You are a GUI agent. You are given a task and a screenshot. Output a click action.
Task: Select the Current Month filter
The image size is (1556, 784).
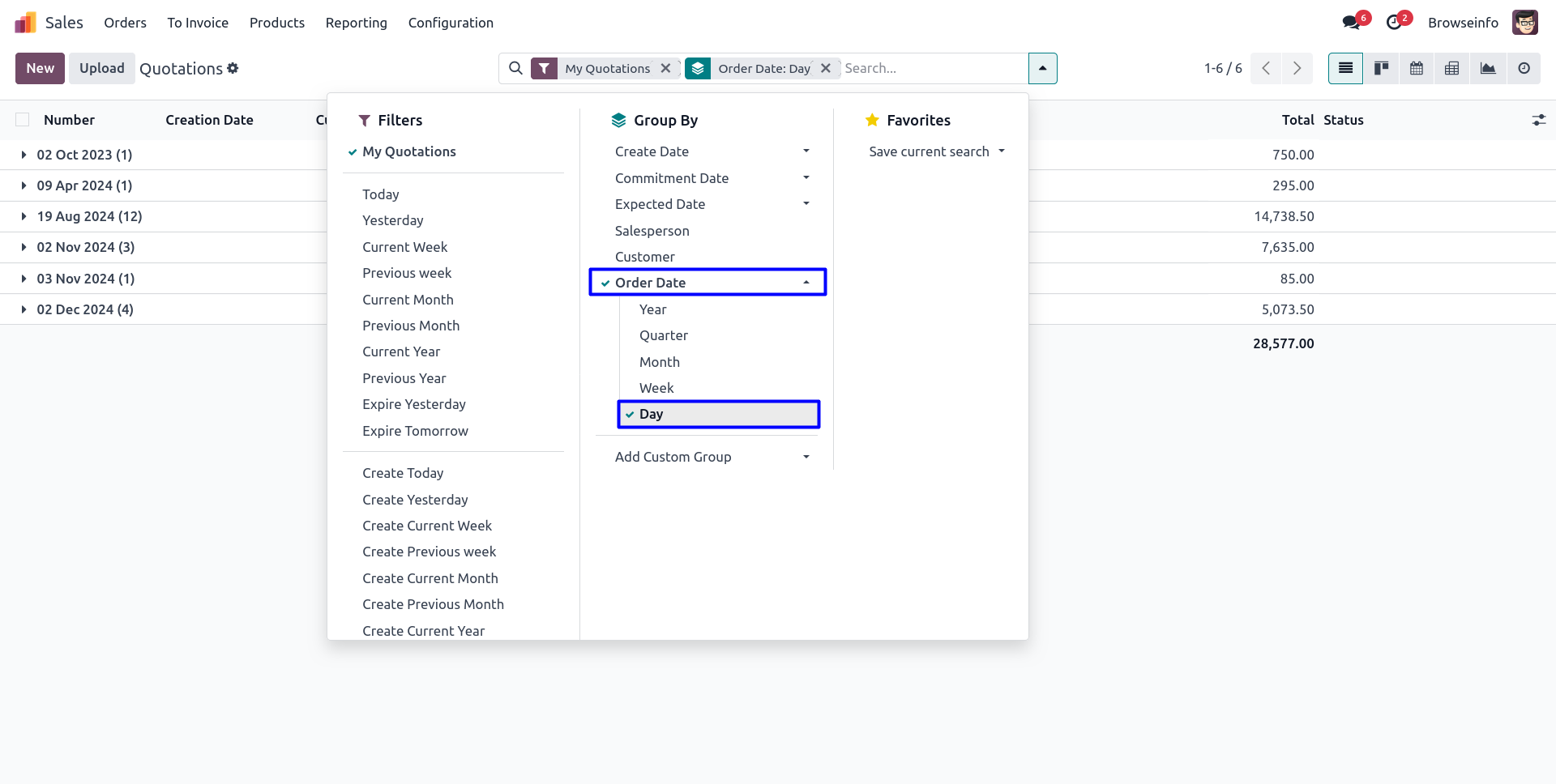[408, 300]
